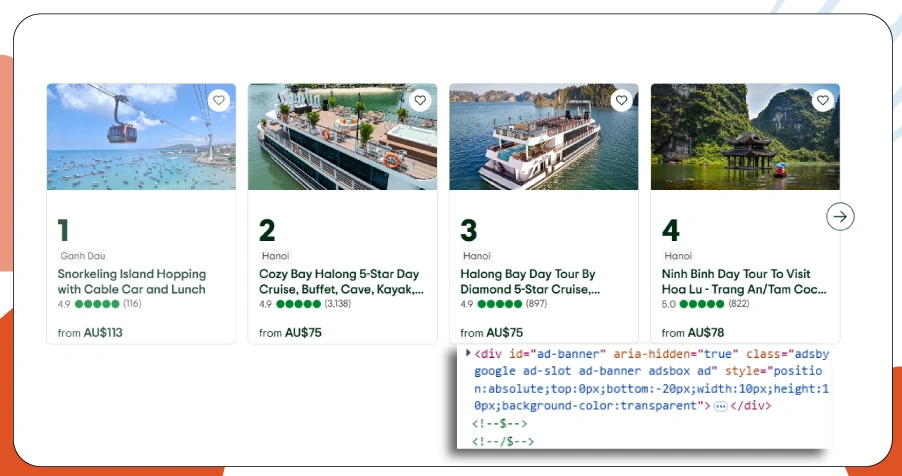The image size is (902, 476).
Task: Heart the Halong Bay Diamond cruise tour
Action: coord(621,101)
